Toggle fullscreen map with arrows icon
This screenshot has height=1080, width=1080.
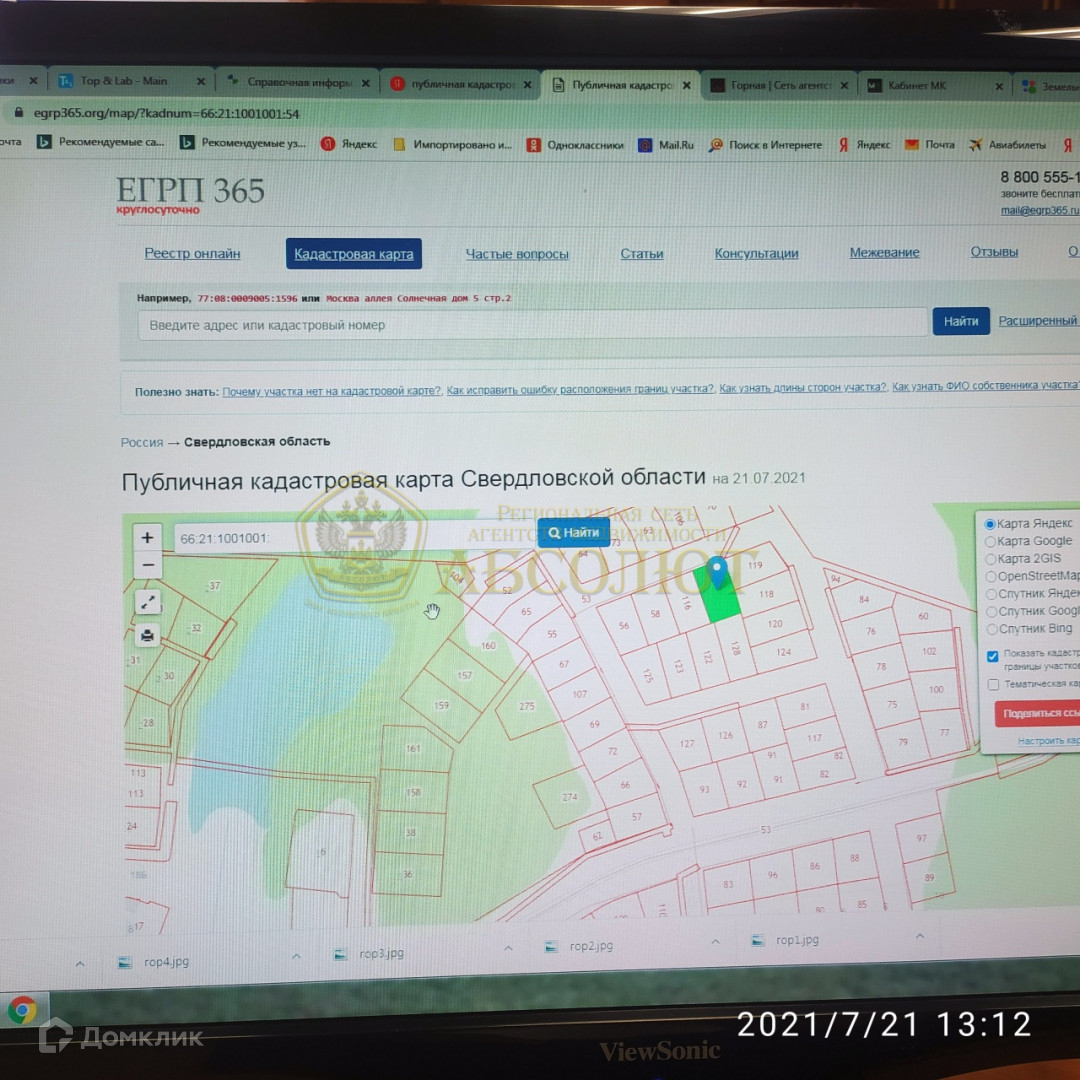coord(147,603)
